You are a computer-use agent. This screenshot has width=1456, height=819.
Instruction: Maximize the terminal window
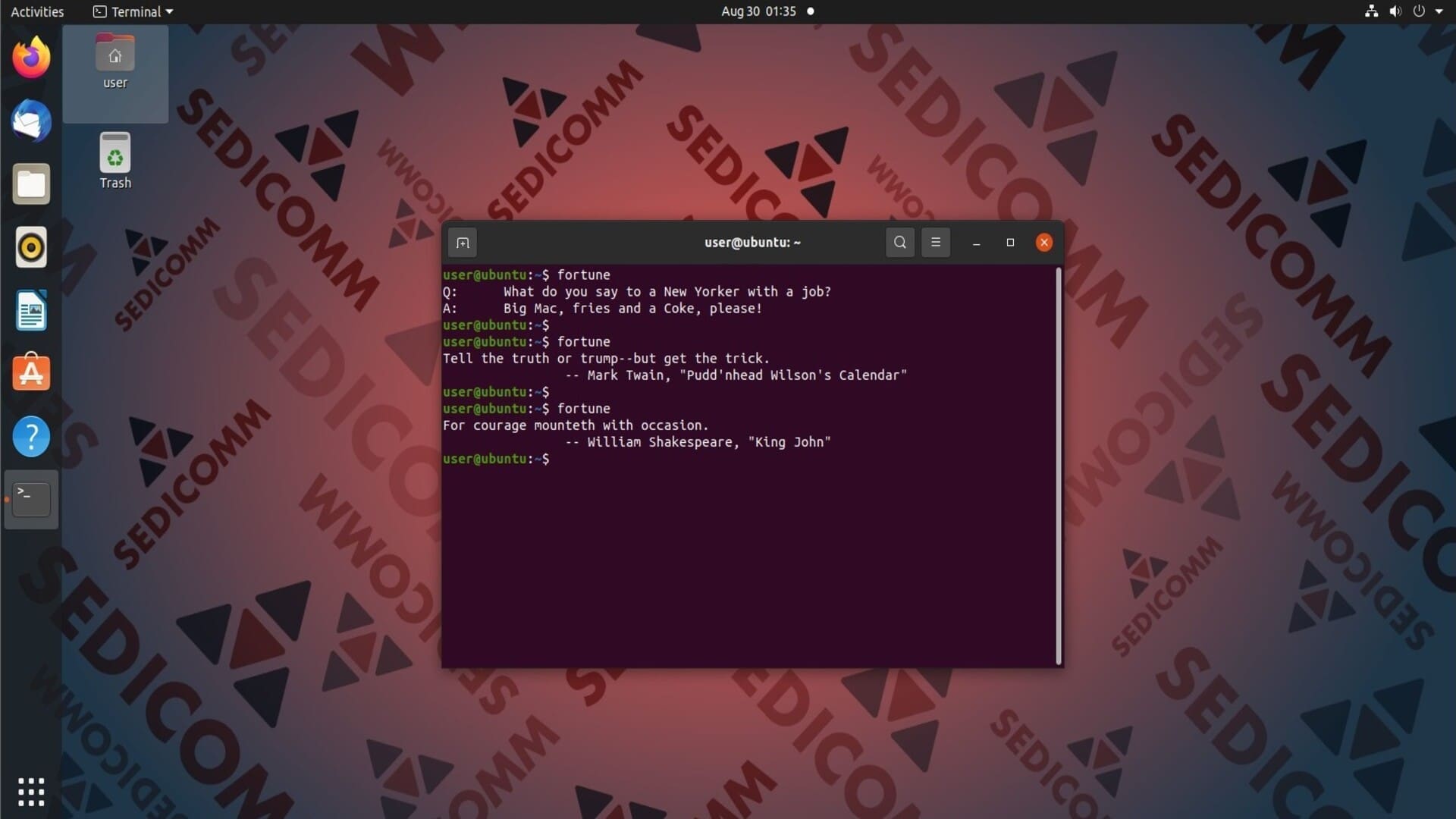coord(1010,243)
